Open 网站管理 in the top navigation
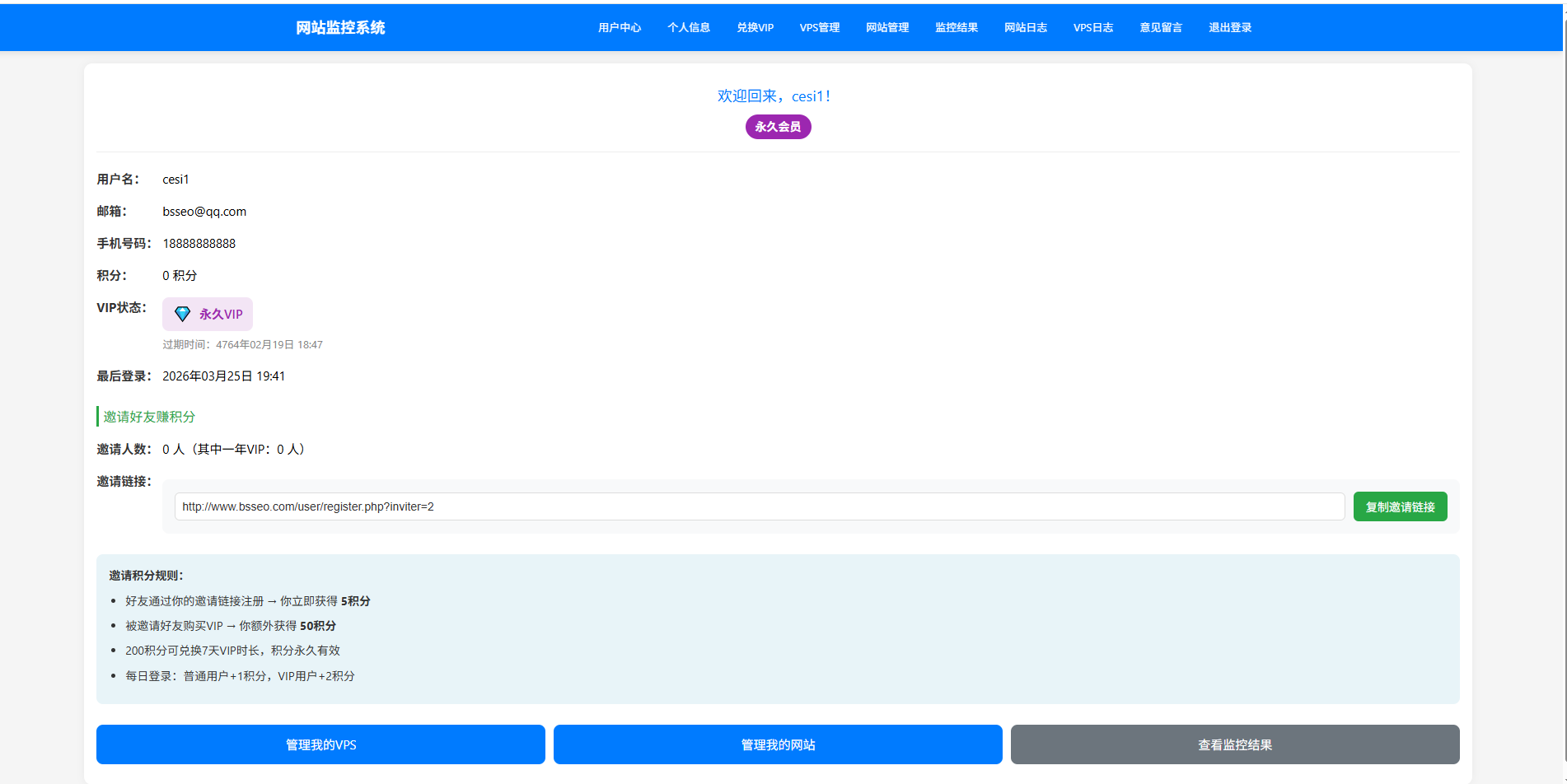Viewport: 1567px width, 784px height. (886, 27)
